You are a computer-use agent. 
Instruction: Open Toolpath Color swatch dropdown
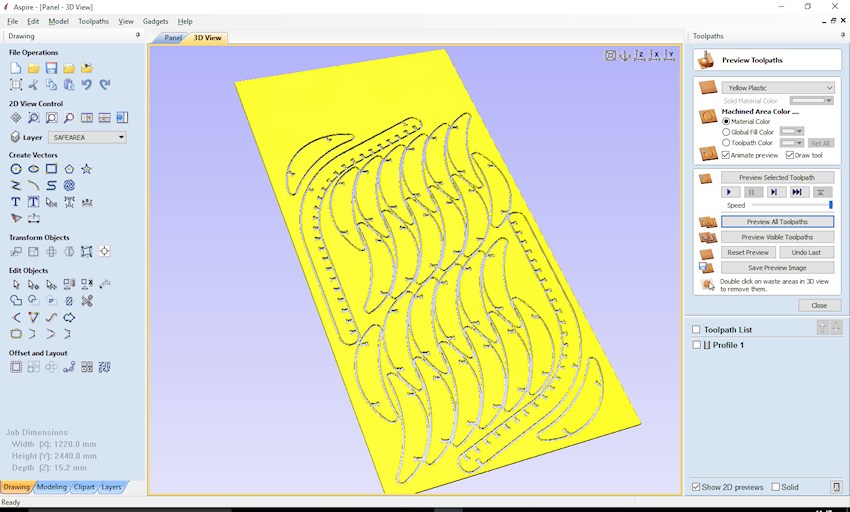click(791, 143)
